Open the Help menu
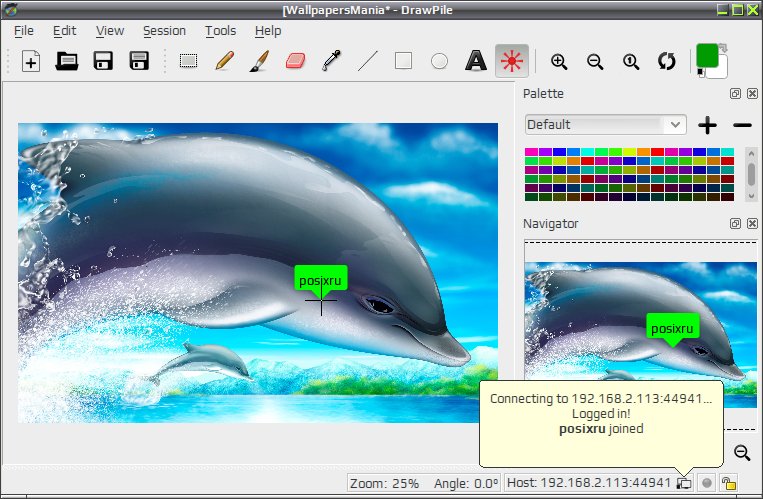This screenshot has width=763, height=499. point(268,31)
